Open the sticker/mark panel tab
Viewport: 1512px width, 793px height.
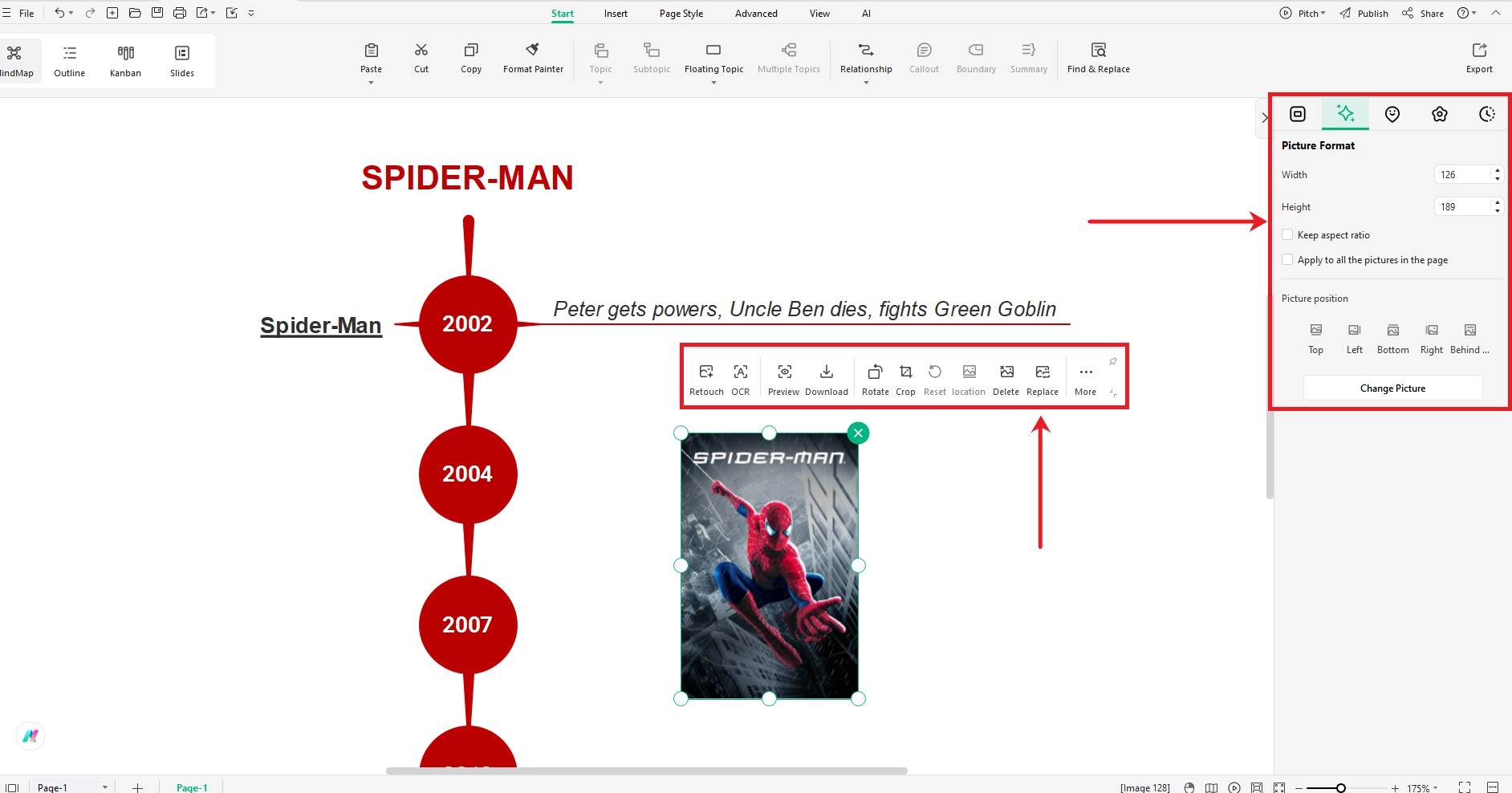click(x=1392, y=114)
